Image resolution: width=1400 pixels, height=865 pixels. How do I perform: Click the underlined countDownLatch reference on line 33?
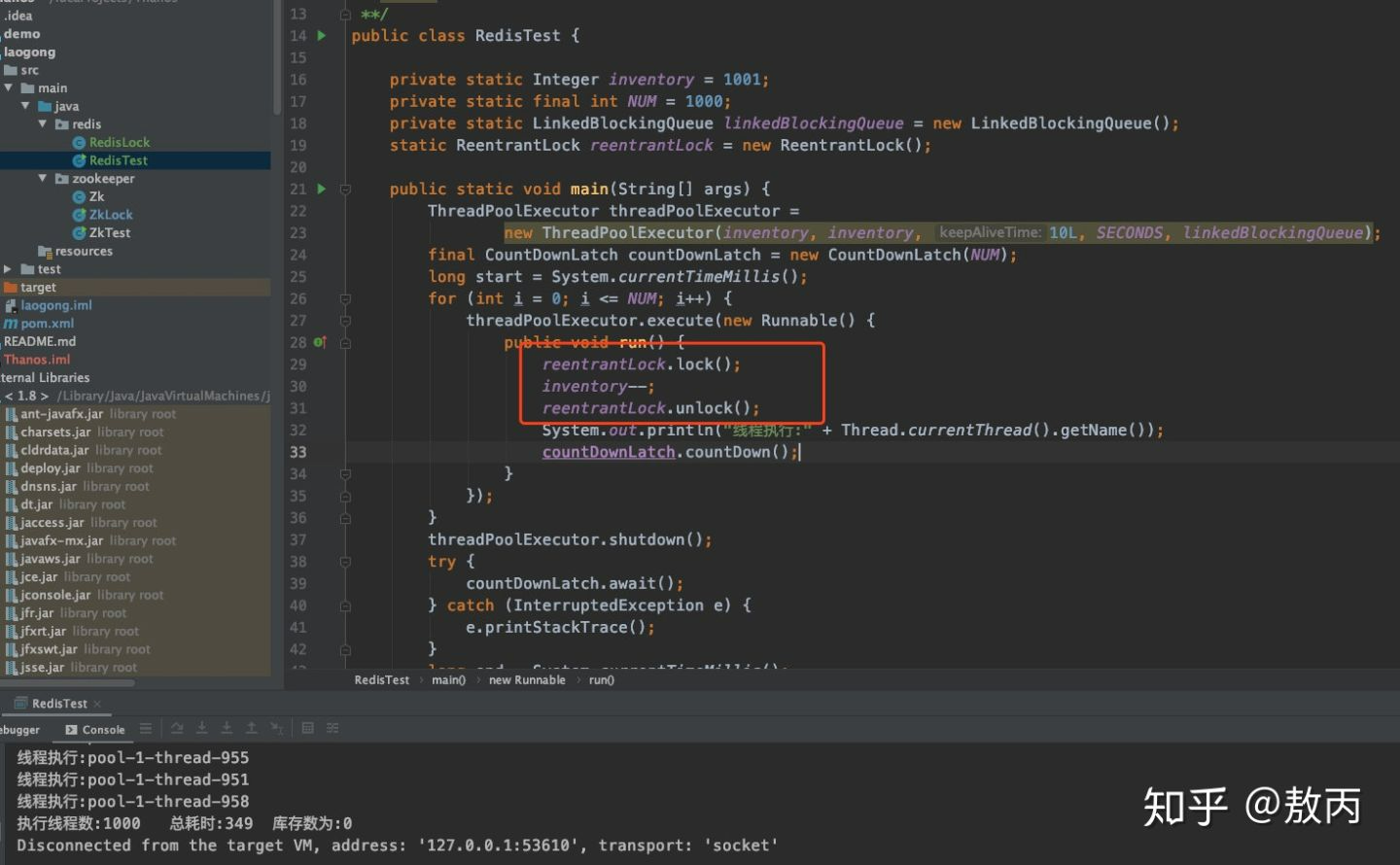point(609,452)
